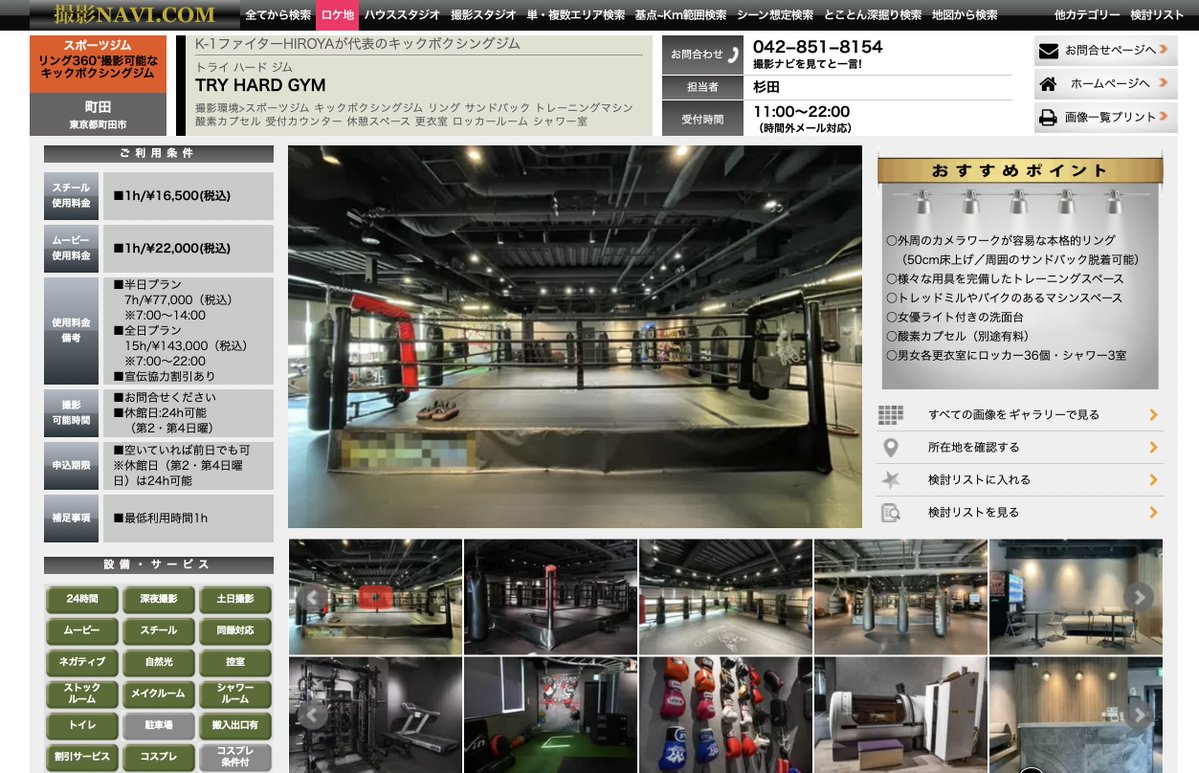Open chevron beside 検討リストに入れる
Image resolution: width=1199 pixels, height=773 pixels.
pyautogui.click(x=1153, y=480)
